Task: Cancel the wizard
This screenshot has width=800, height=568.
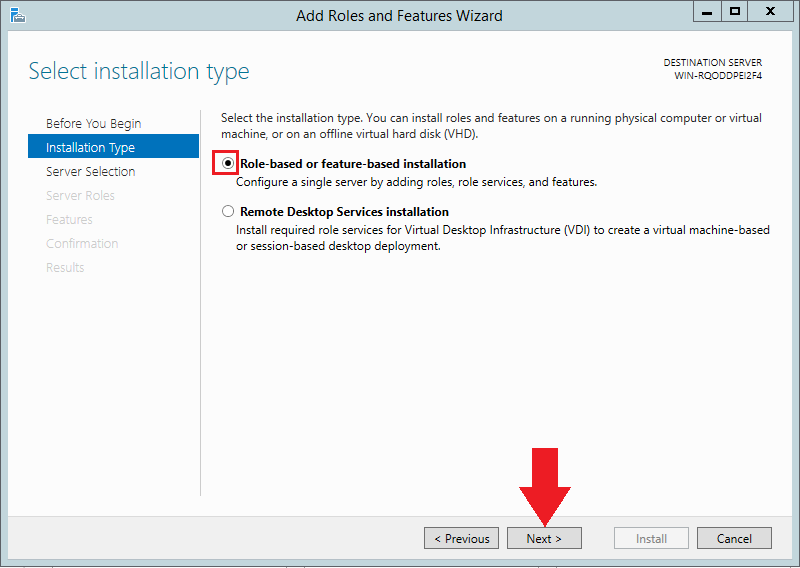Action: 734,538
